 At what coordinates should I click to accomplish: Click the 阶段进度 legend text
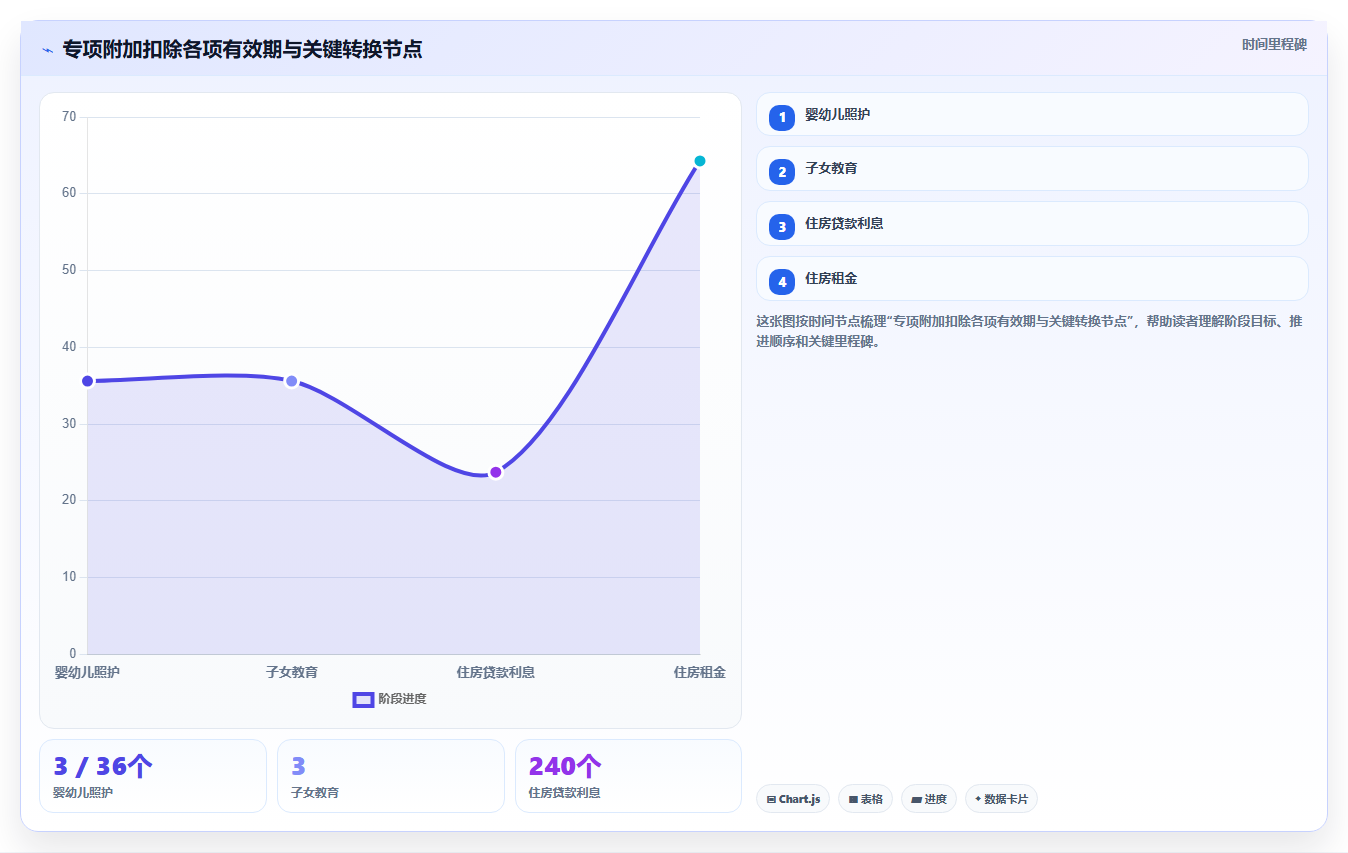point(402,699)
